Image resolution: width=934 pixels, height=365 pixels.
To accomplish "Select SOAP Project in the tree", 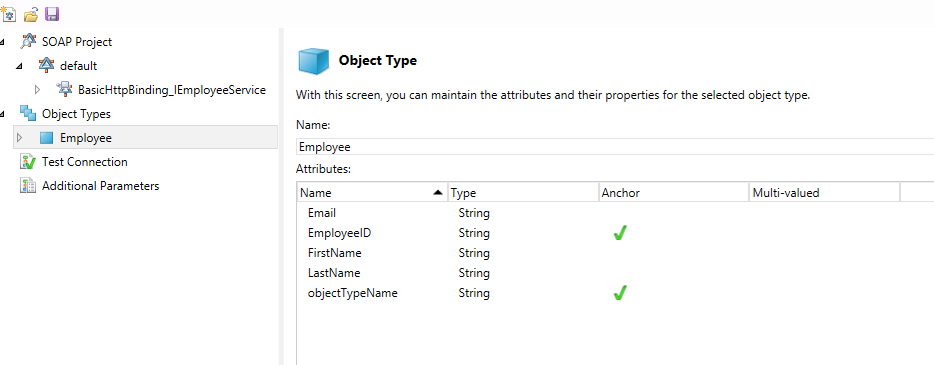I will [x=77, y=42].
